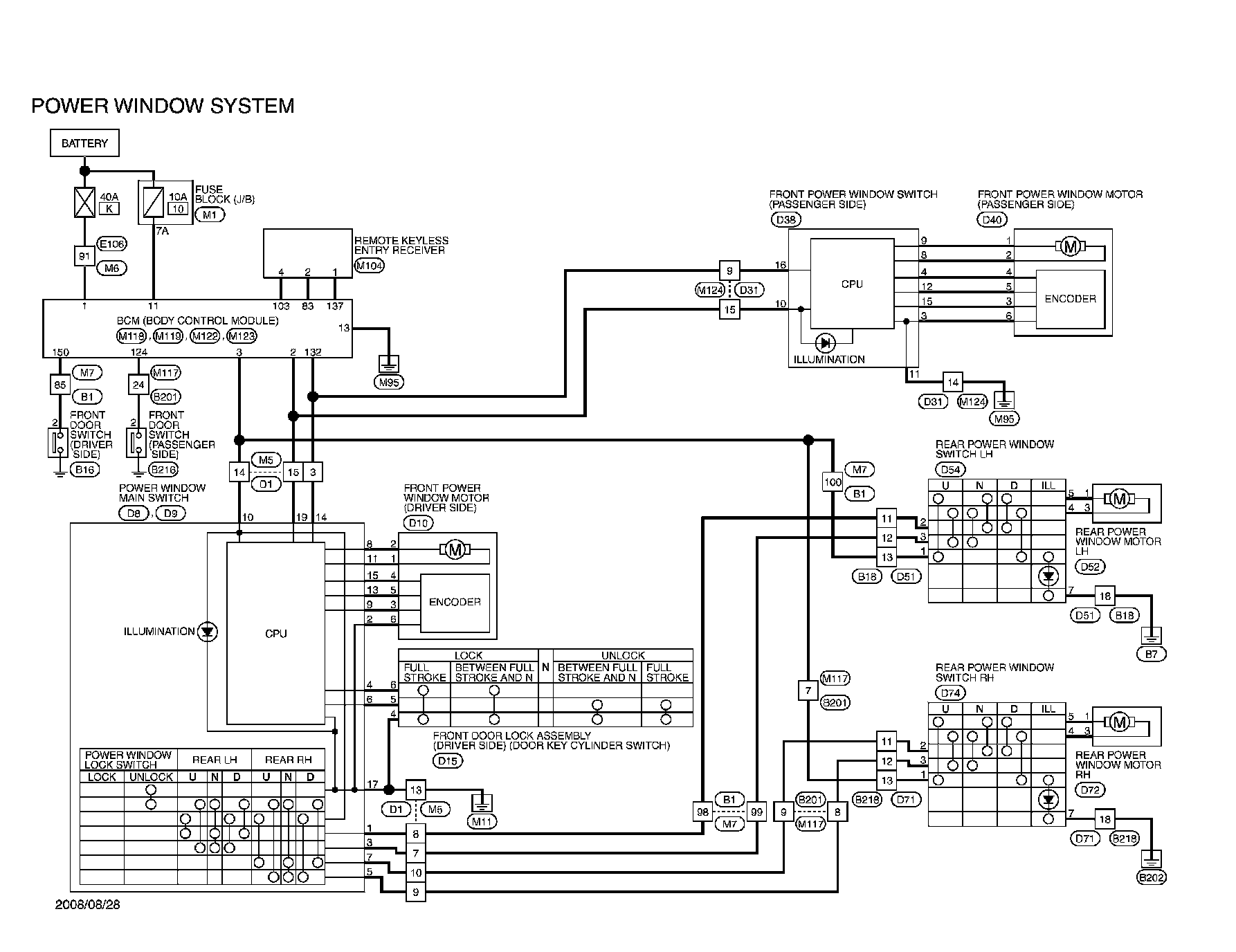Select the driver side ENCODER block

click(455, 602)
